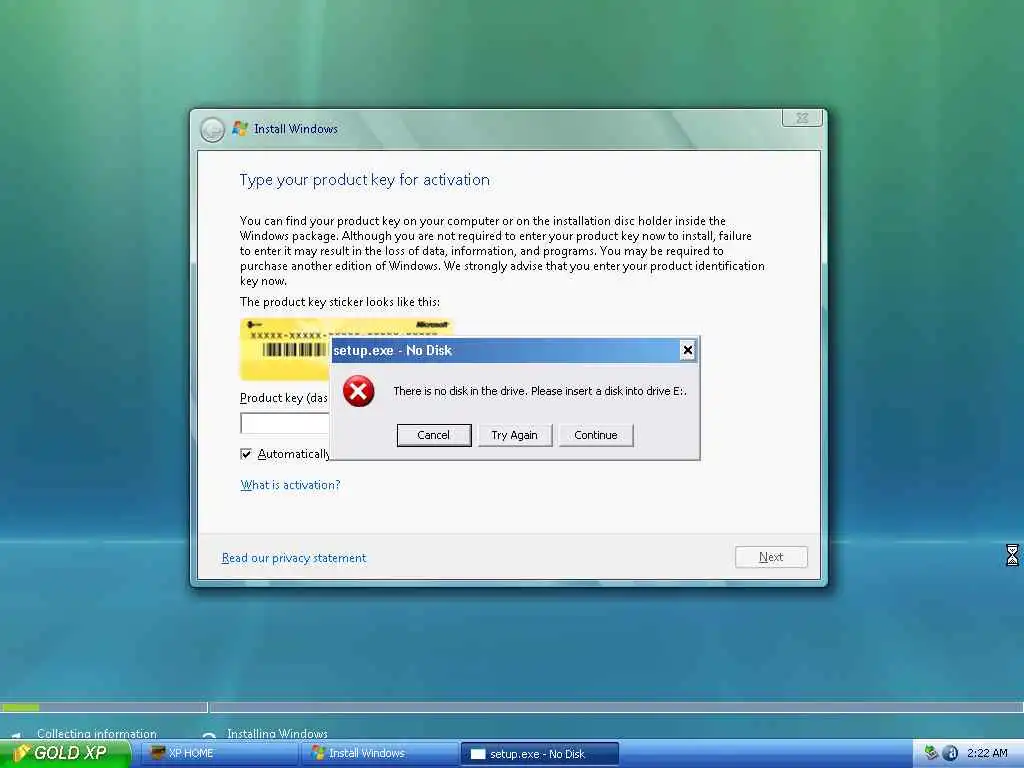Open the What is activation? link
This screenshot has height=768, width=1024.
point(290,485)
